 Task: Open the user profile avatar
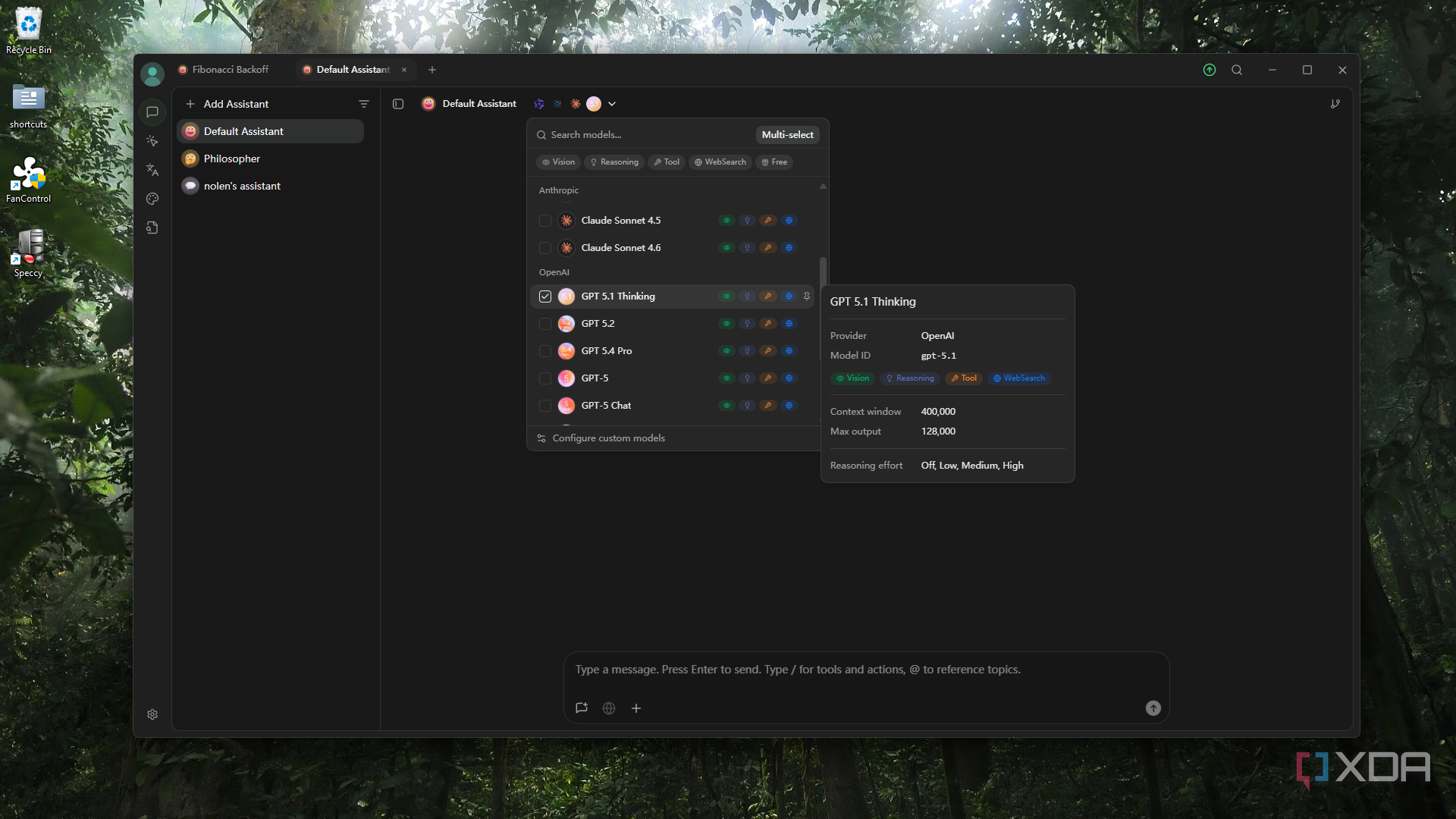coord(152,74)
